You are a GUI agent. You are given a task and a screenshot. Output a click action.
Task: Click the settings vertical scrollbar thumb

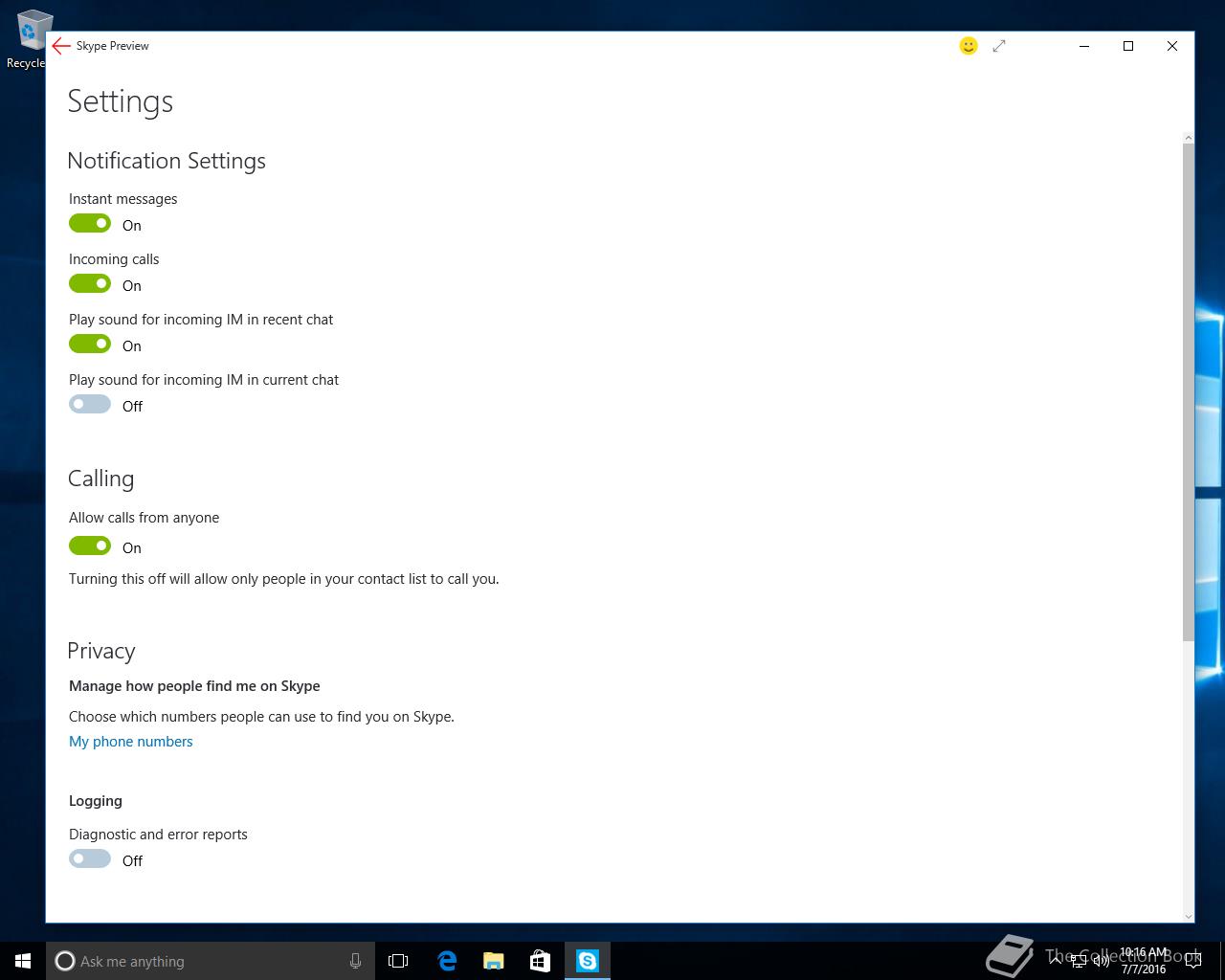[x=1189, y=392]
